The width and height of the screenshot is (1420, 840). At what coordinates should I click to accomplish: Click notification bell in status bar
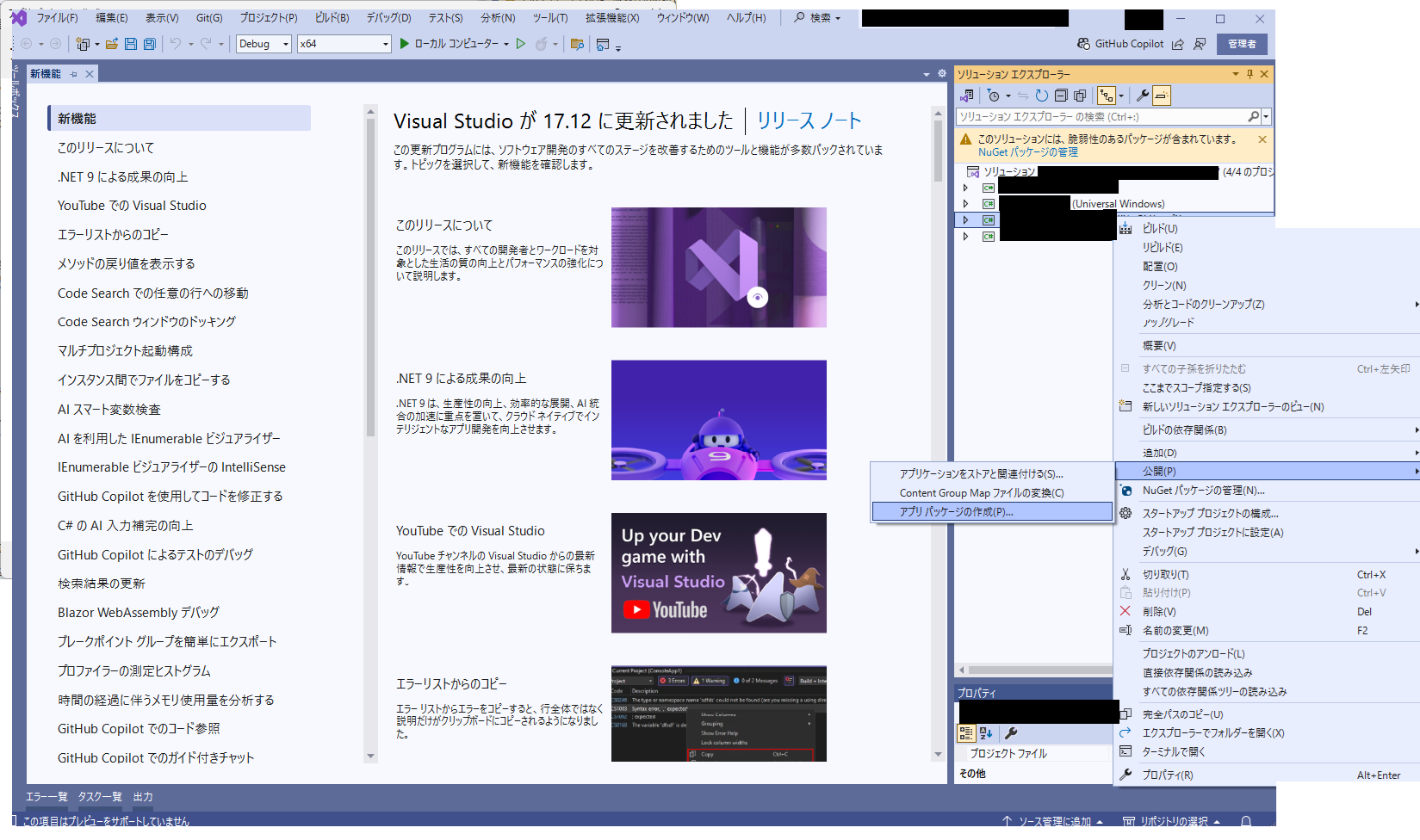1246,820
